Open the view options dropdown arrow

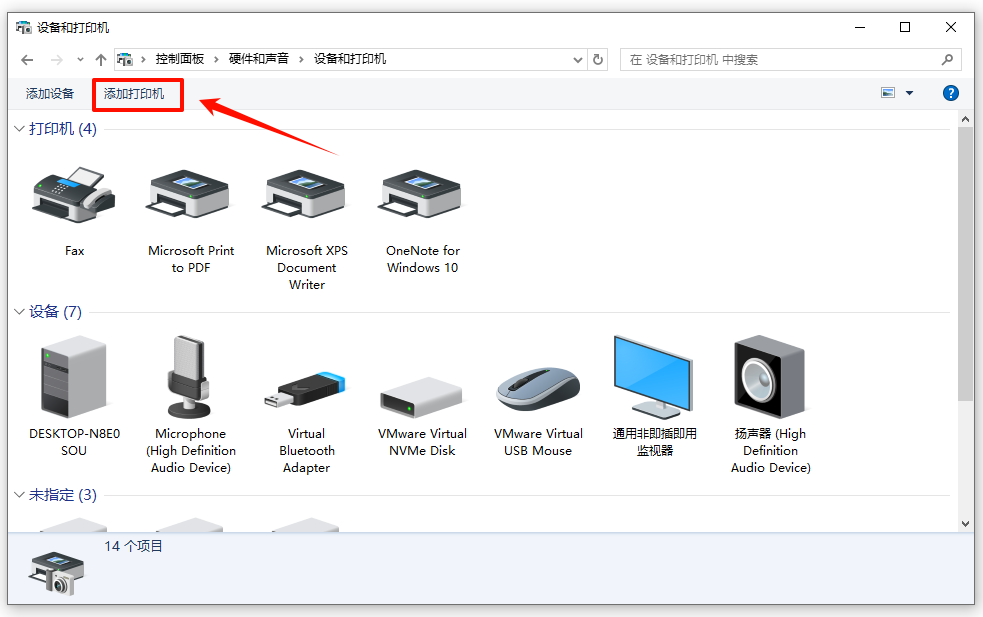point(909,93)
